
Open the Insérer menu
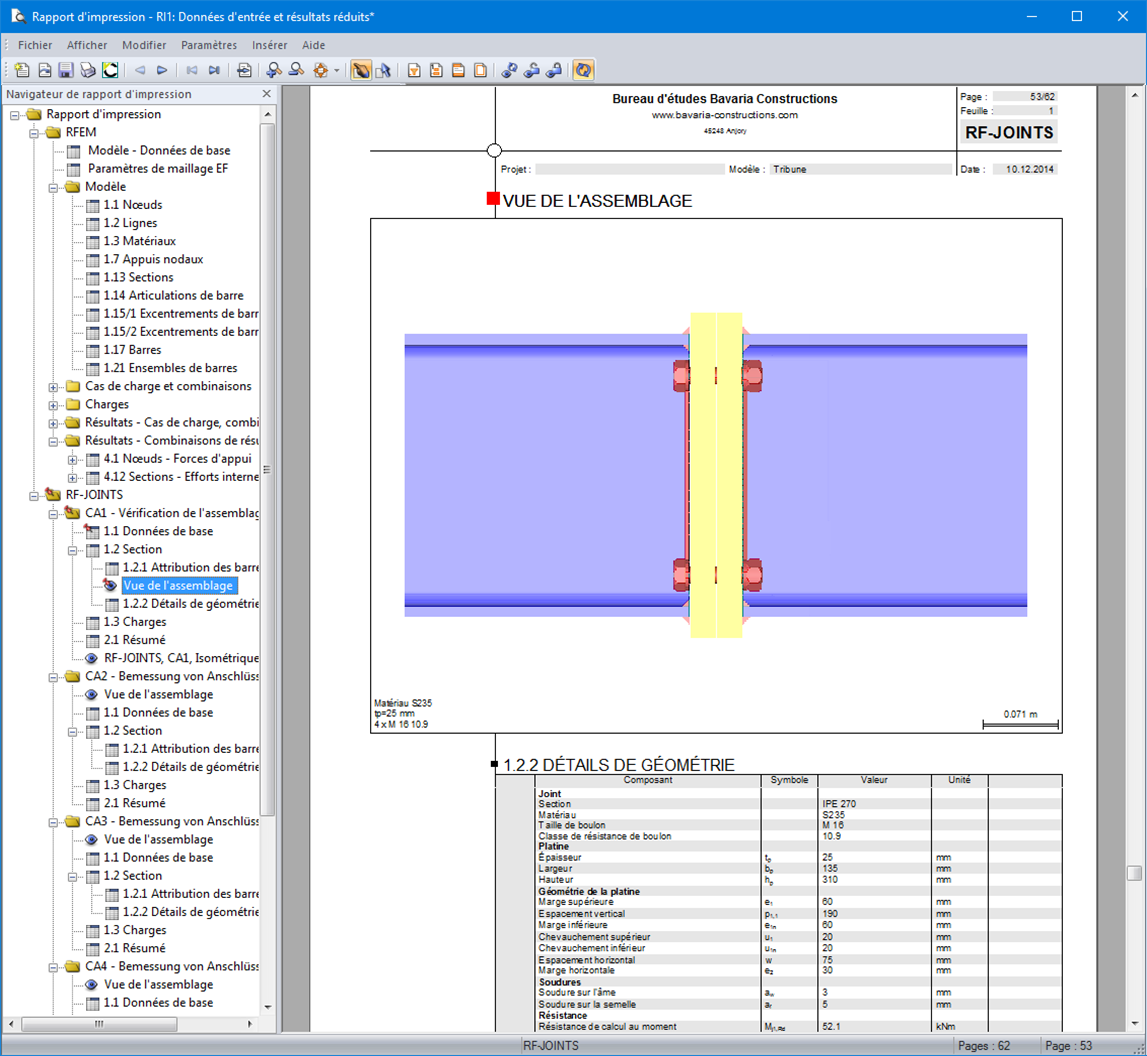pyautogui.click(x=269, y=45)
